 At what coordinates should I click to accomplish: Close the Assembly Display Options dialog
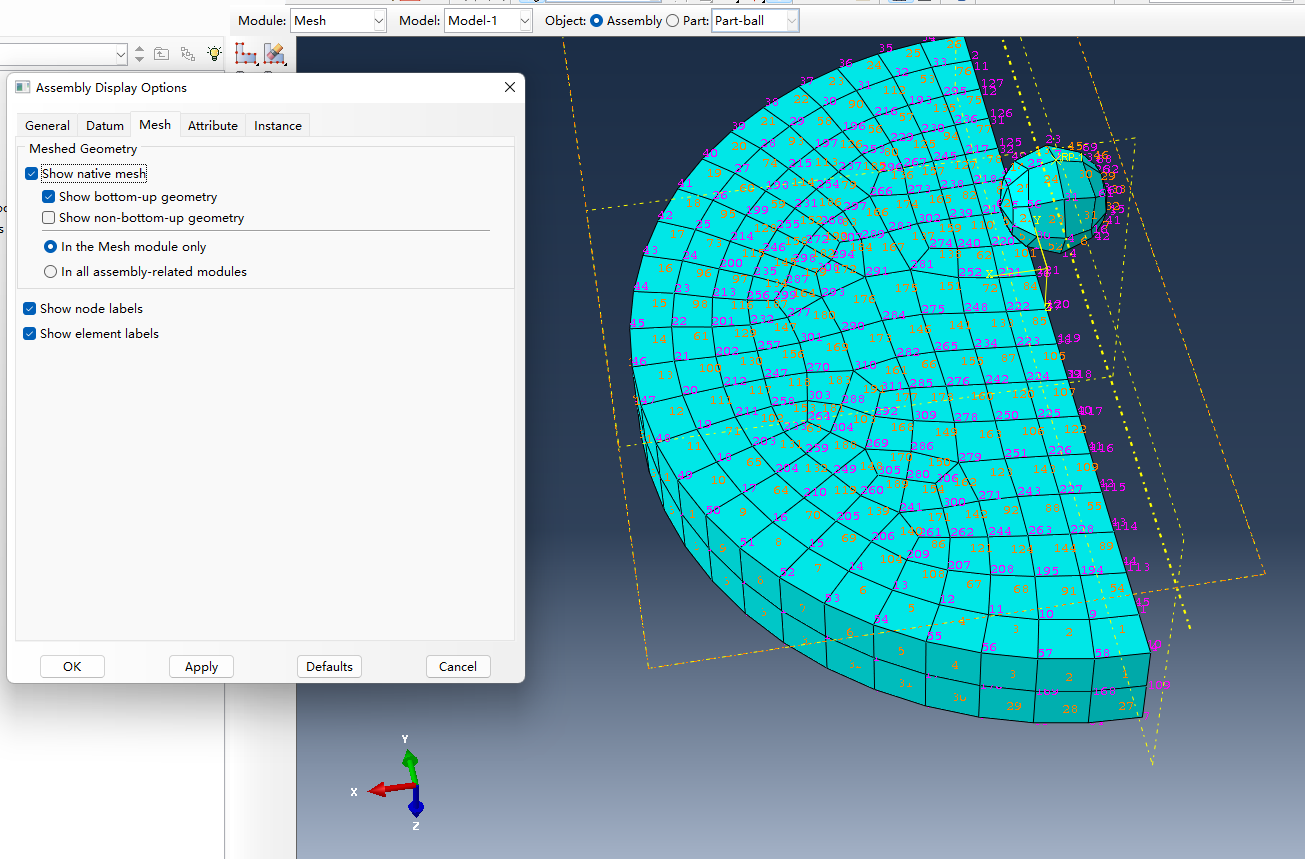(510, 88)
